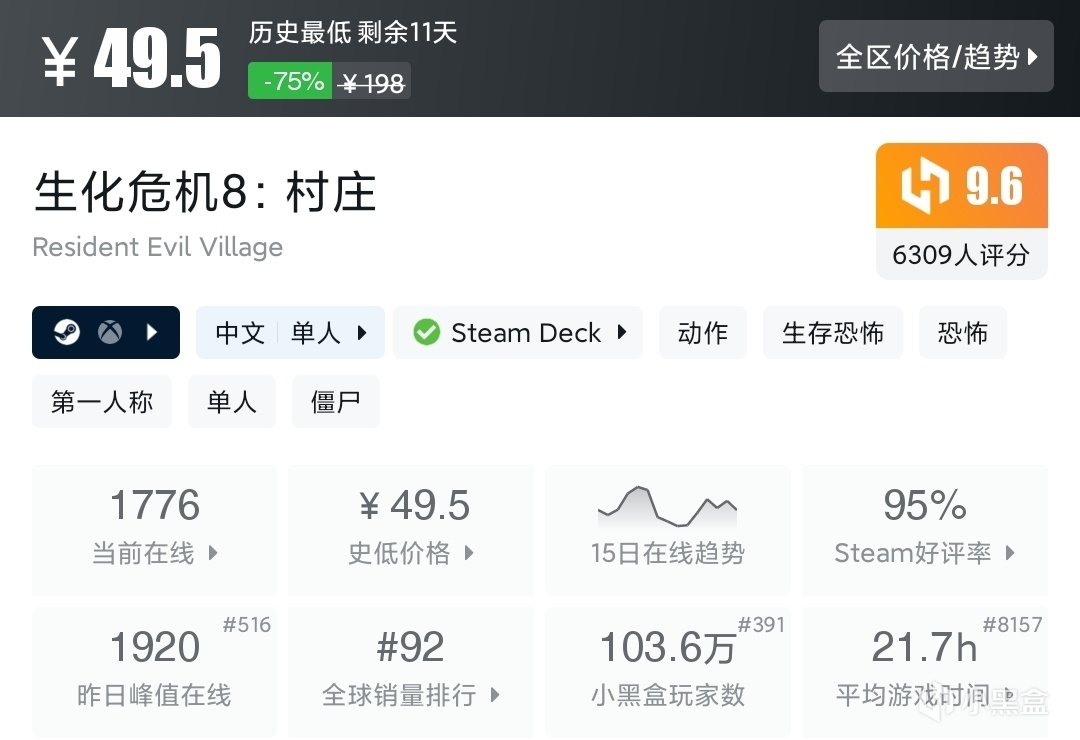Select the 生存恐怖 genre tag
This screenshot has width=1080, height=740.
pos(832,332)
